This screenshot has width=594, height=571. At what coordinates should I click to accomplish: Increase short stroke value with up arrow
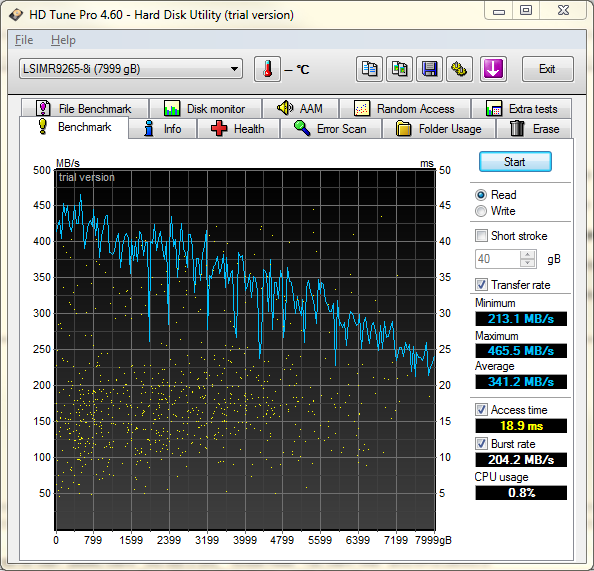[x=527, y=255]
